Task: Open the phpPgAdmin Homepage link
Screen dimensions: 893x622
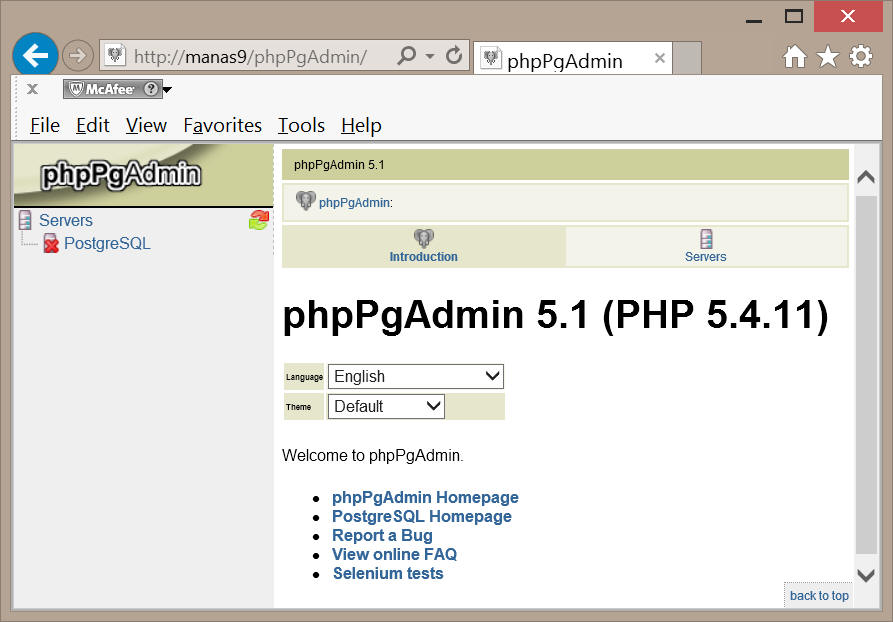Action: pos(425,497)
